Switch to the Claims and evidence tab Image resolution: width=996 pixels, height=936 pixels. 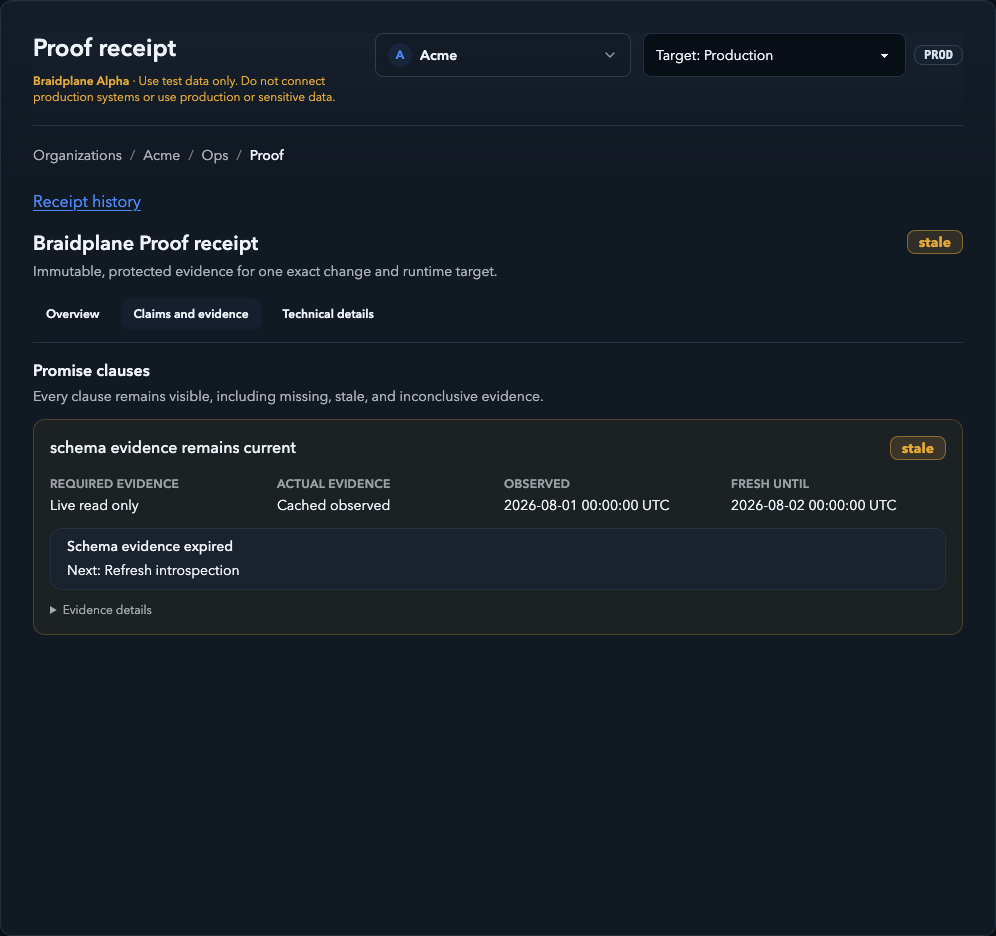pos(191,314)
